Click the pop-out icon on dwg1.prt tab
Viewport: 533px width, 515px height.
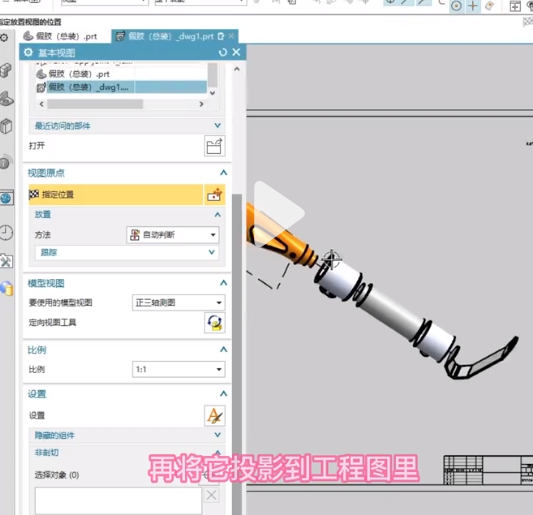(x=221, y=36)
